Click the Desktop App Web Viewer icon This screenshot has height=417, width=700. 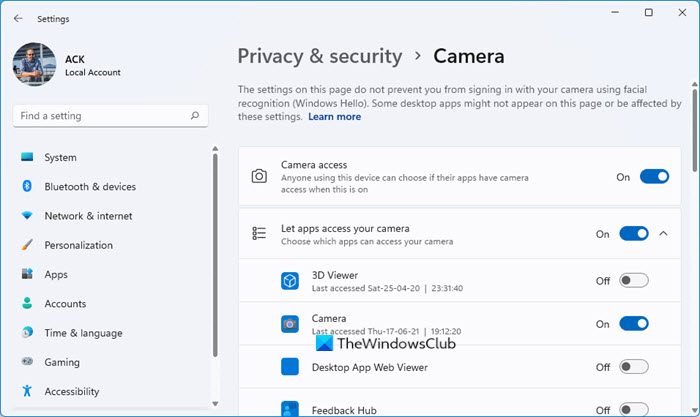point(289,367)
